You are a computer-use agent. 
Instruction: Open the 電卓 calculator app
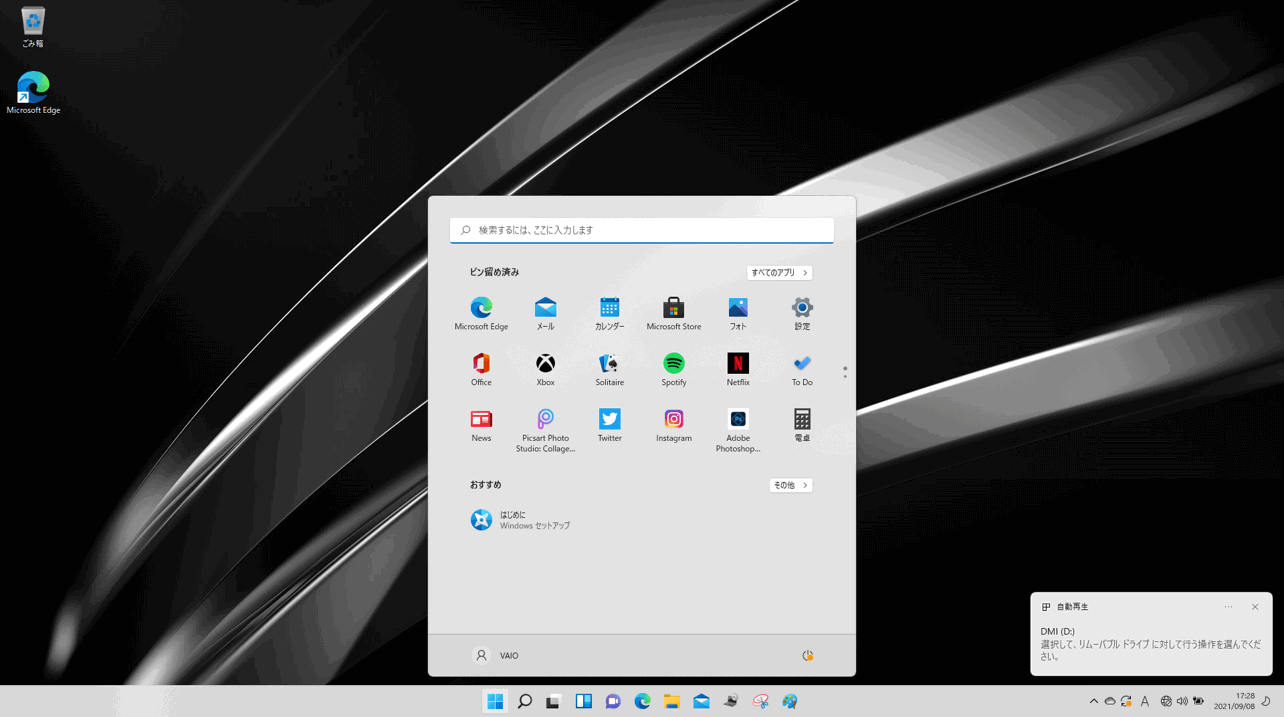802,425
